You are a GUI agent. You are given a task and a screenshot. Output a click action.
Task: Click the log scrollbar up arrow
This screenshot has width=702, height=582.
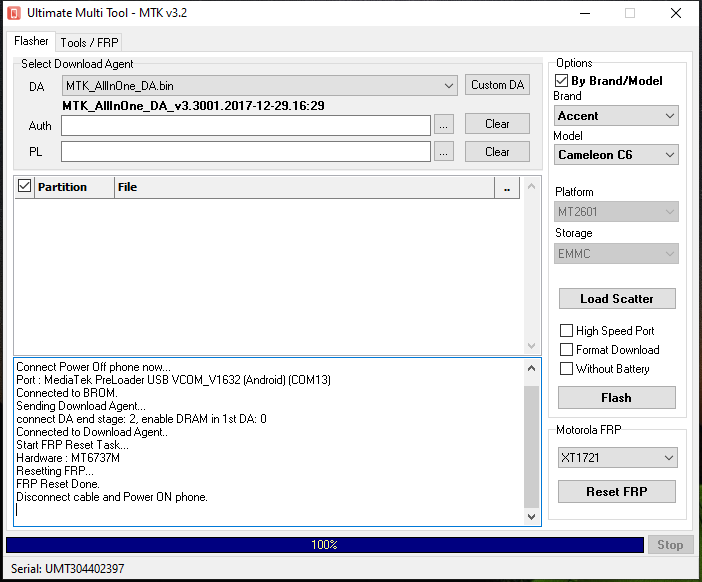pos(531,368)
